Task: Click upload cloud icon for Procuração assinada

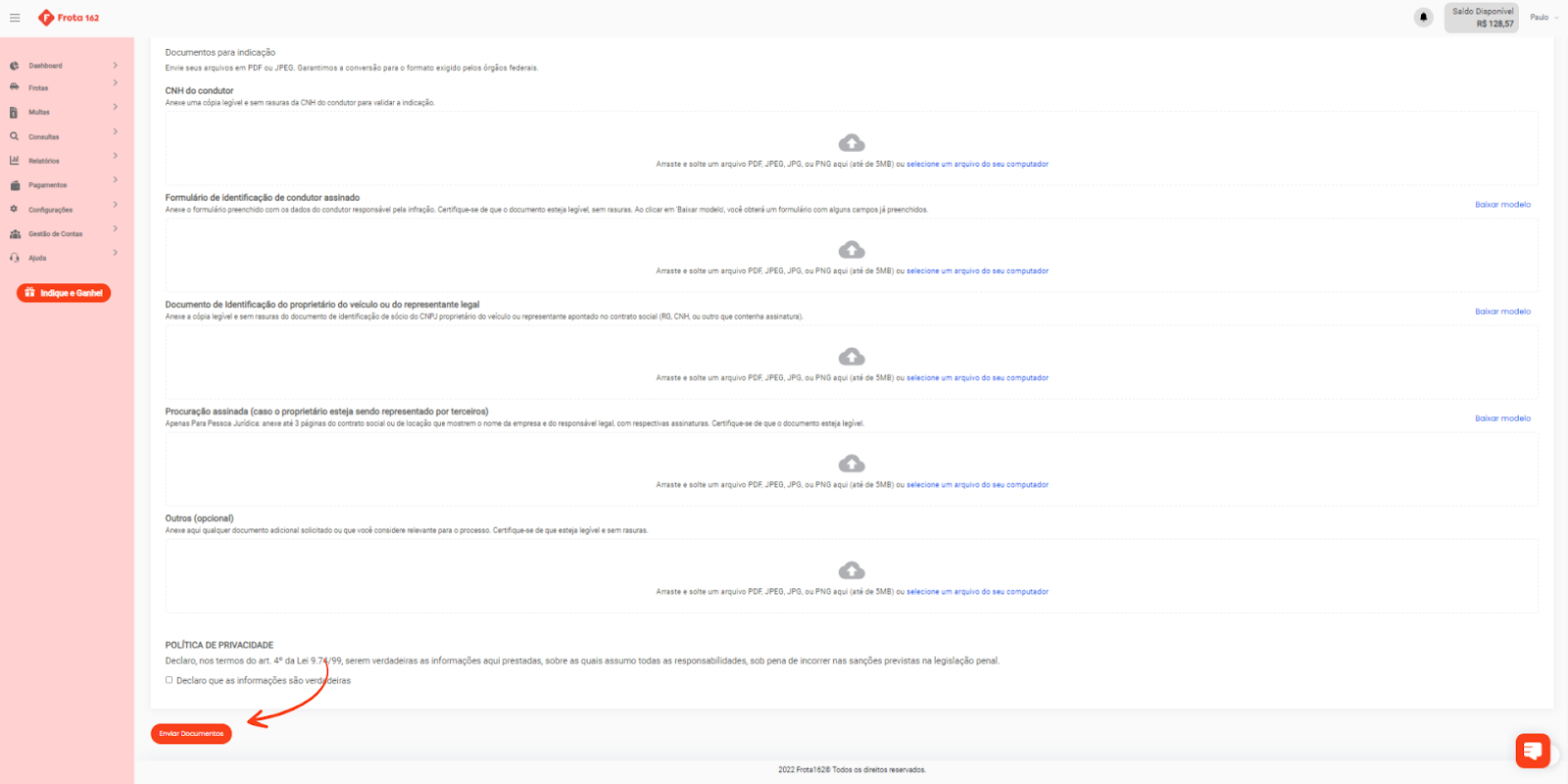Action: click(852, 464)
